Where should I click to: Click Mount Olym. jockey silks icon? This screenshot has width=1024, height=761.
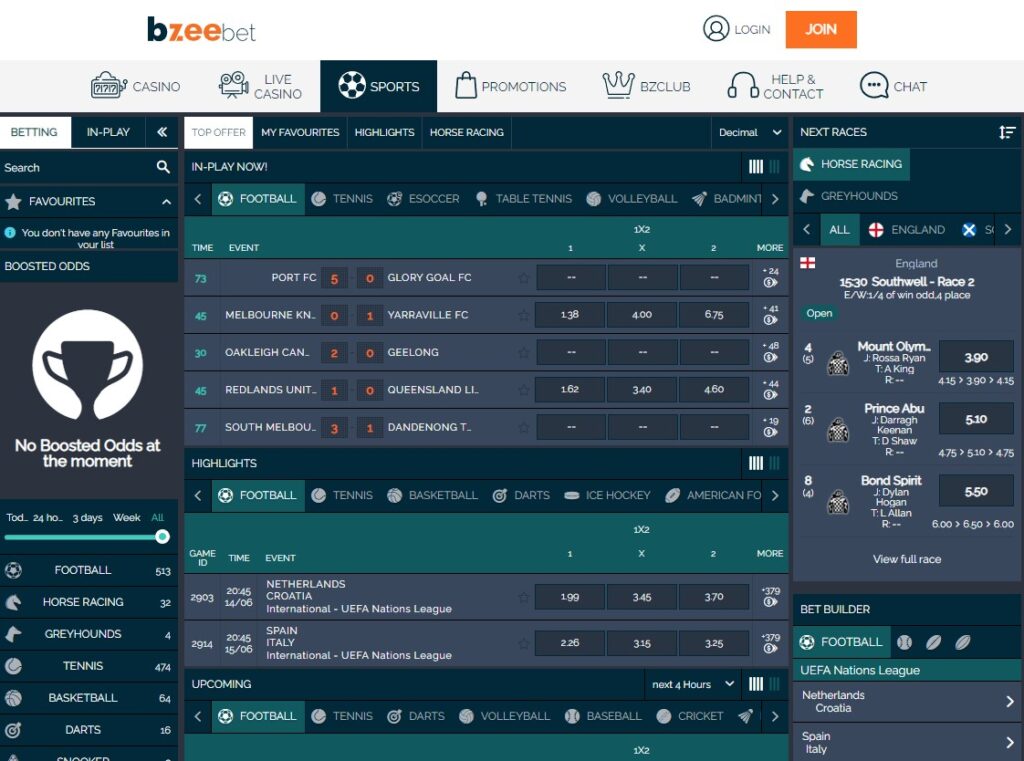(x=838, y=363)
